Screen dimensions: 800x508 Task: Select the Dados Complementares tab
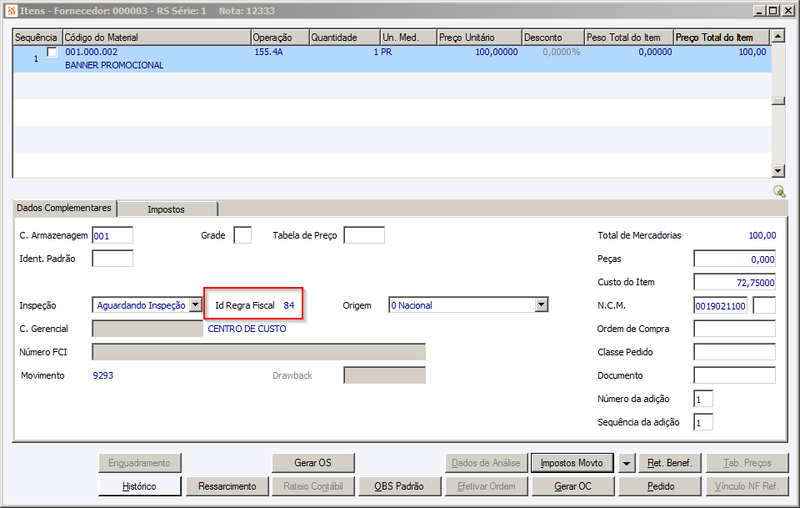pyautogui.click(x=64, y=208)
